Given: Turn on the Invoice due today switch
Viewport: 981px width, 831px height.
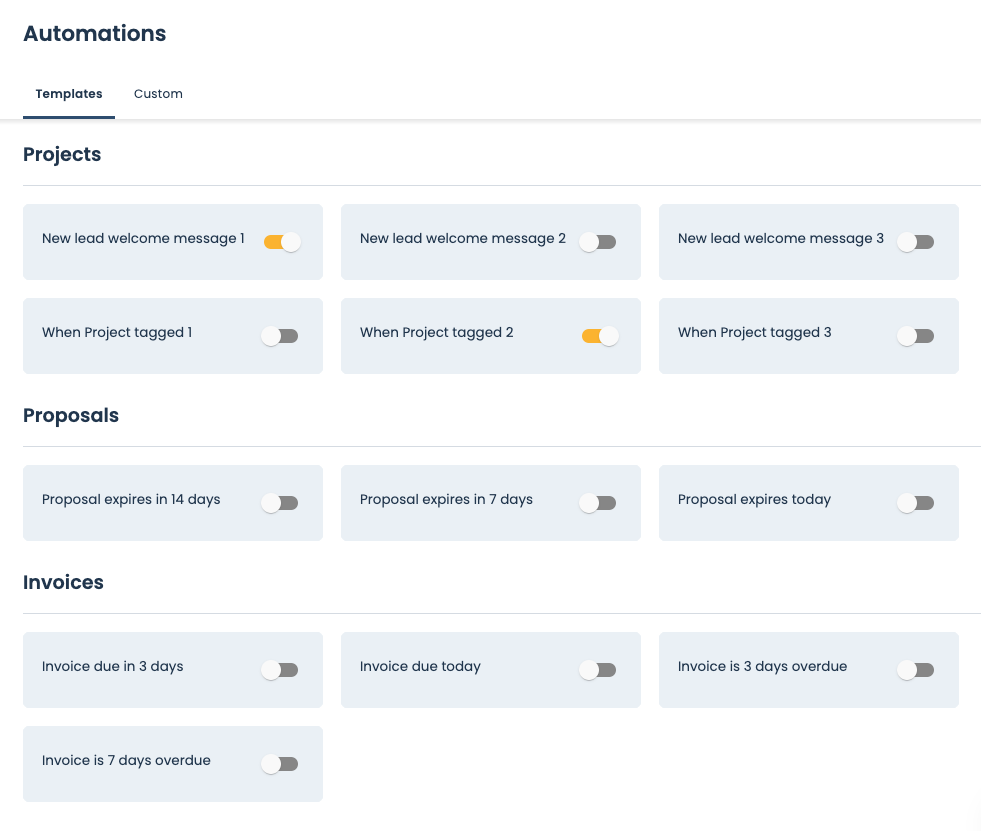Looking at the screenshot, I should 598,670.
